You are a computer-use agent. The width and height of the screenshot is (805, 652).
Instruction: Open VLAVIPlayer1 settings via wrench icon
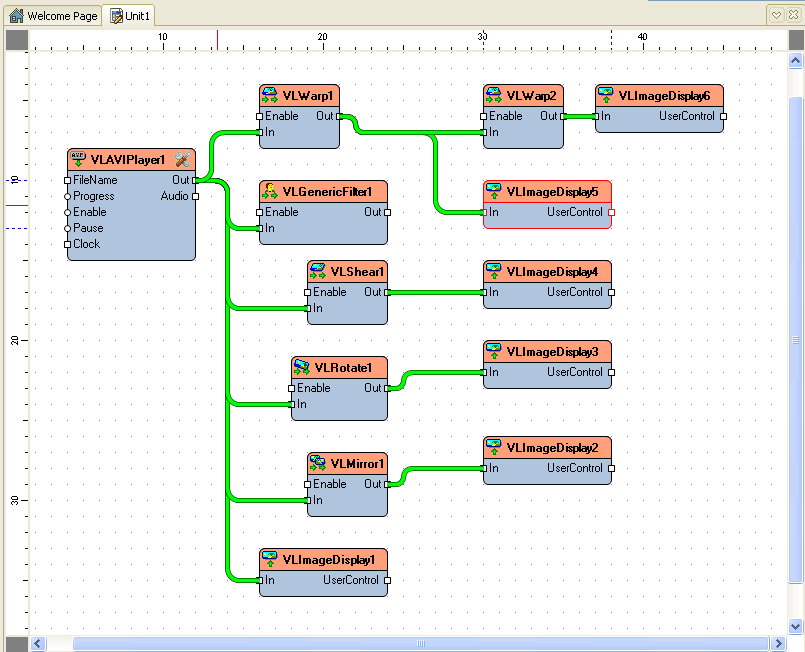point(183,160)
